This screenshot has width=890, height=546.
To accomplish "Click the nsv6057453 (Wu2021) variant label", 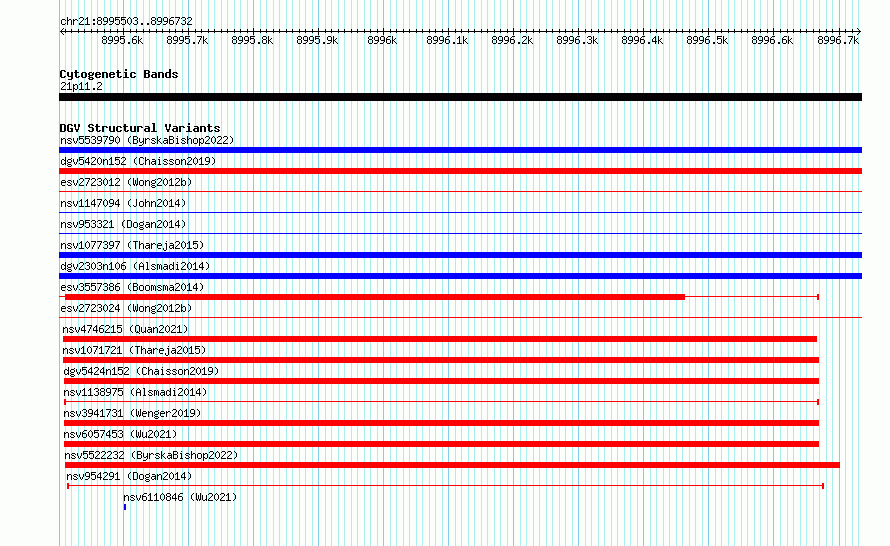I will tap(120, 434).
